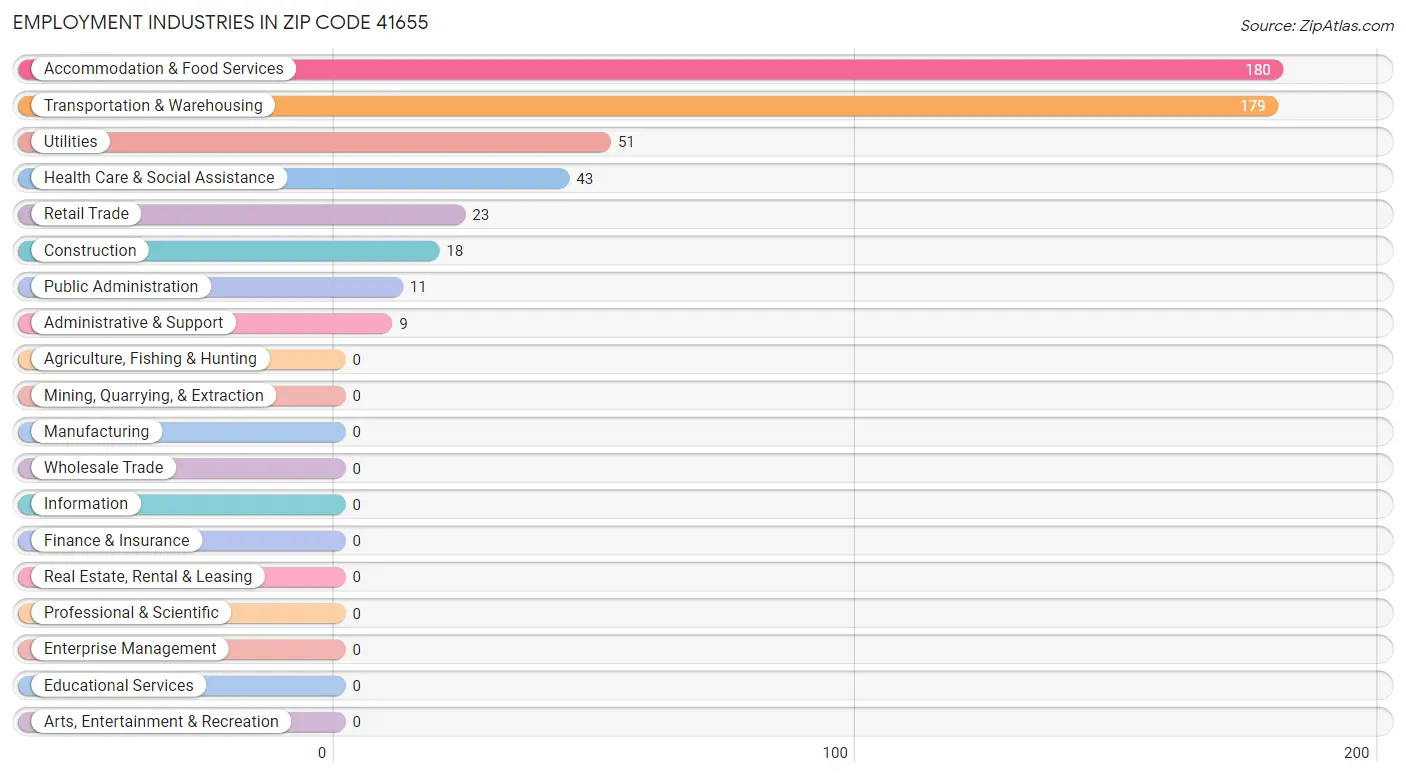Click the Administrative & Support value 9
Screen dimensions: 1406x777
pos(403,323)
